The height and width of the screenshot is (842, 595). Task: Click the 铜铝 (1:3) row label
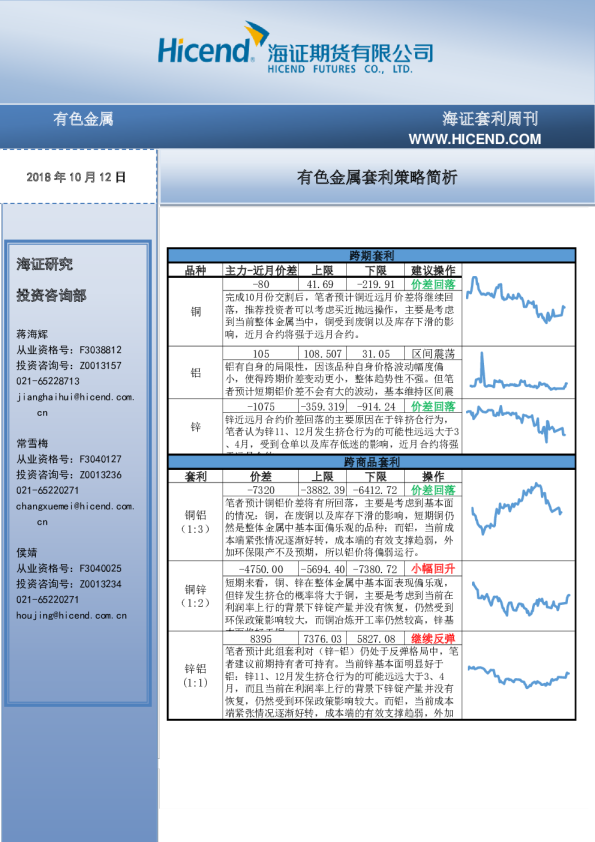pyautogui.click(x=195, y=522)
